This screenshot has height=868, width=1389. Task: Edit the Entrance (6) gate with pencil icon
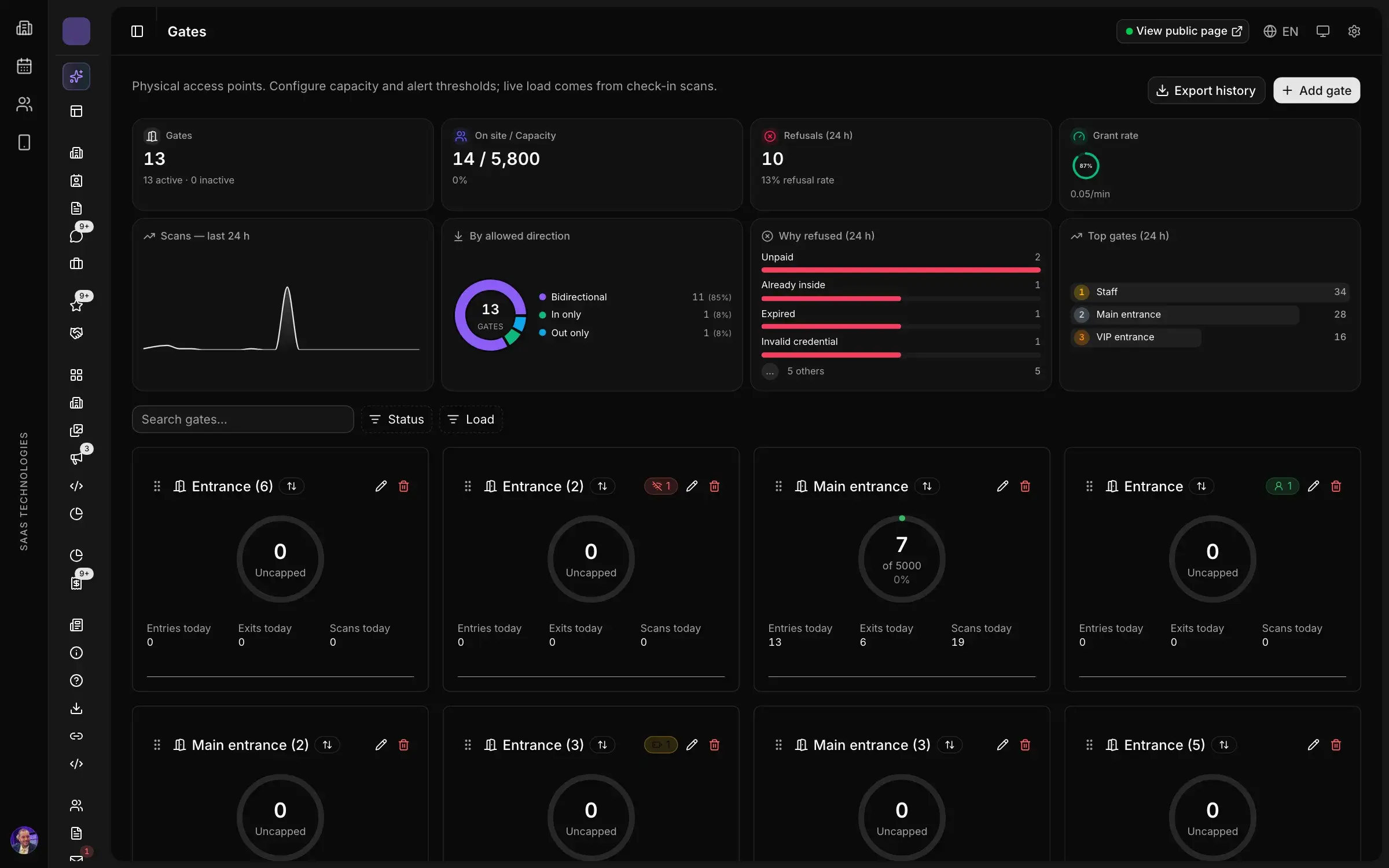point(381,486)
